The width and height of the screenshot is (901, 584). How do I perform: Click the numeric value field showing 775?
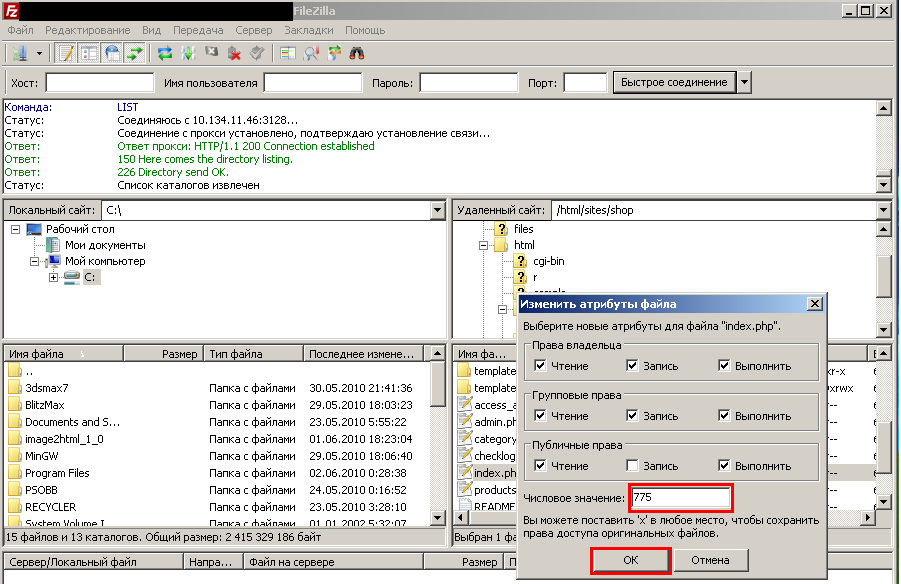[x=680, y=497]
